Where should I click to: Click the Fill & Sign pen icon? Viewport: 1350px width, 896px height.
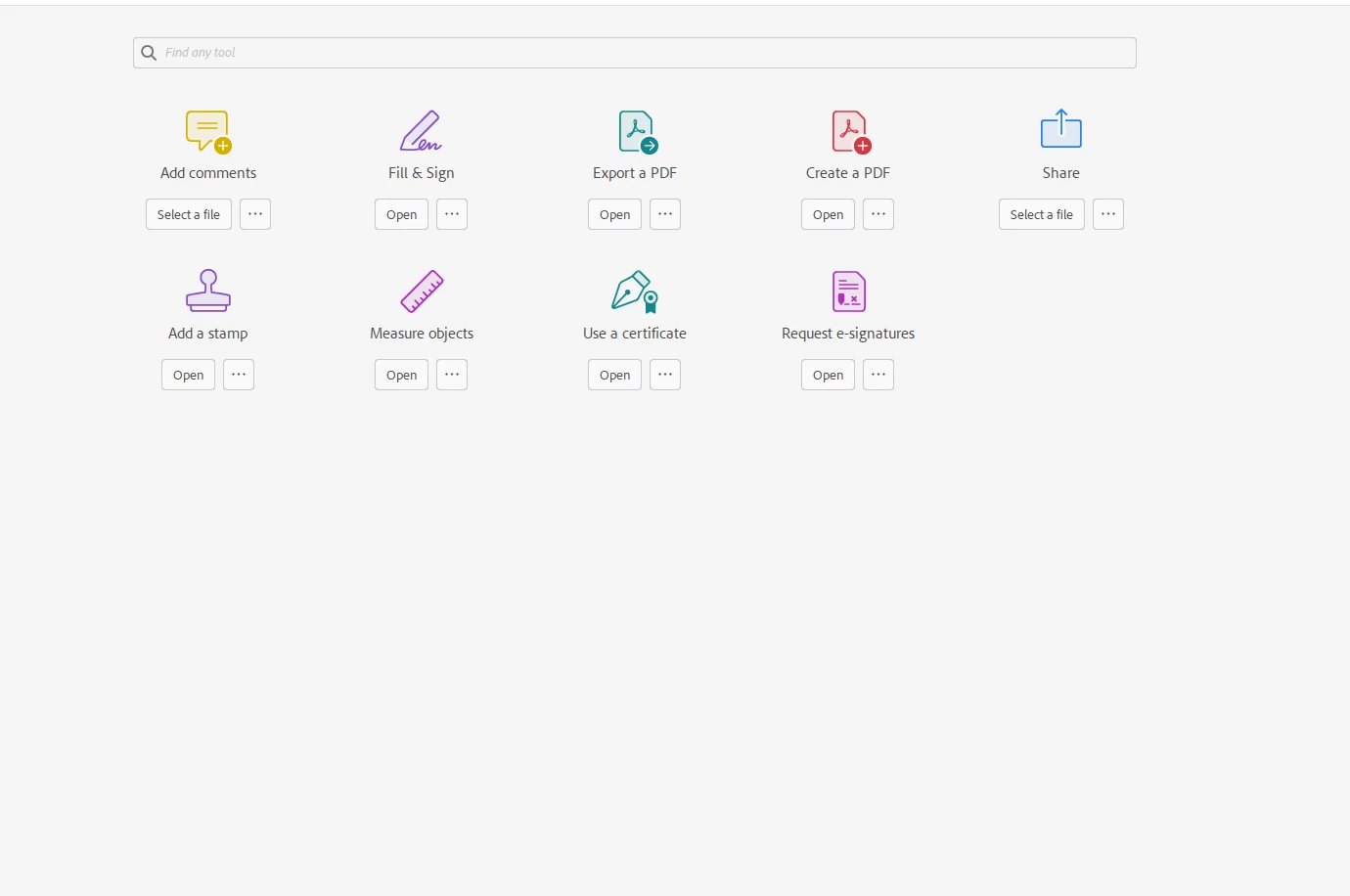coord(422,131)
